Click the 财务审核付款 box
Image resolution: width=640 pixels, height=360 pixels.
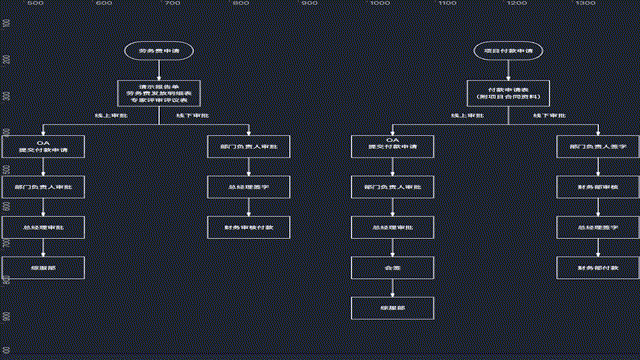click(x=249, y=227)
